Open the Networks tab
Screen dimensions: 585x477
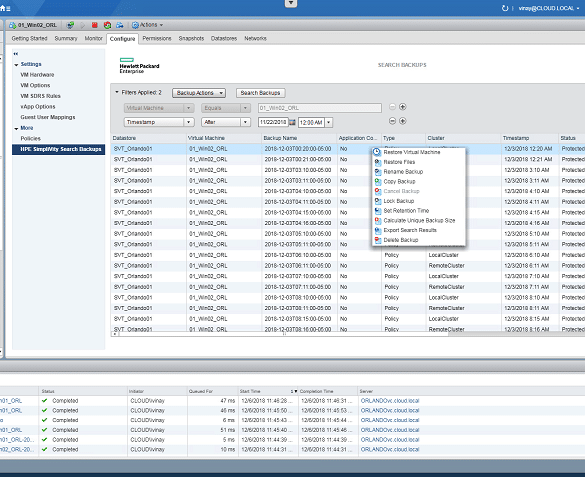point(255,38)
